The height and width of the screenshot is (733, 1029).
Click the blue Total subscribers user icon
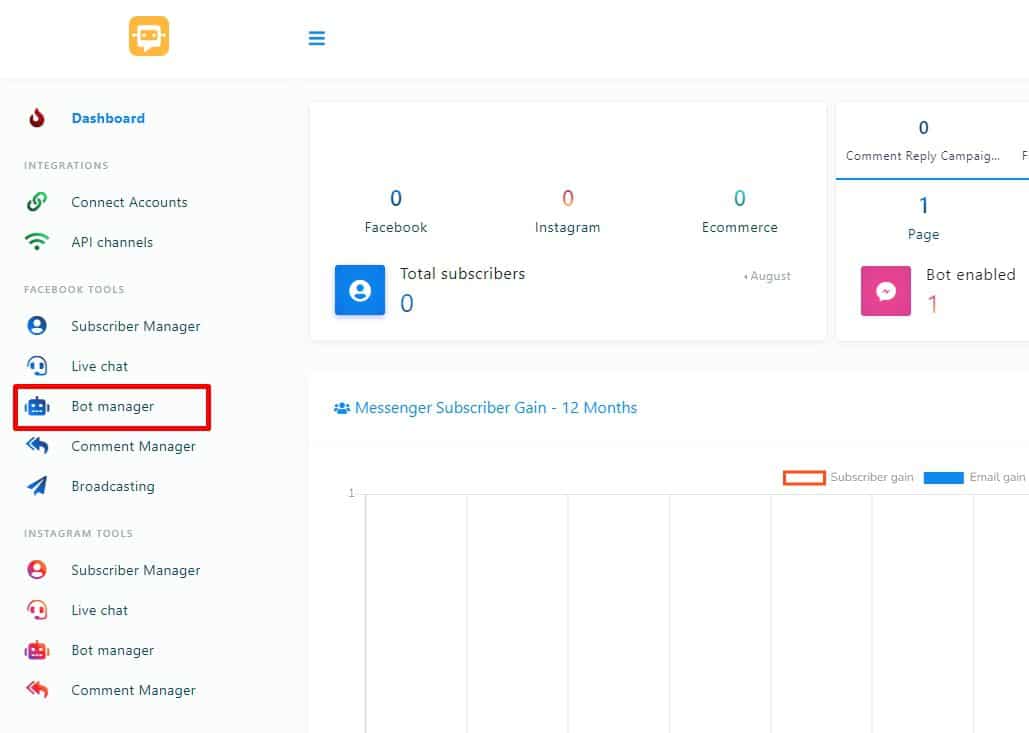[x=360, y=290]
